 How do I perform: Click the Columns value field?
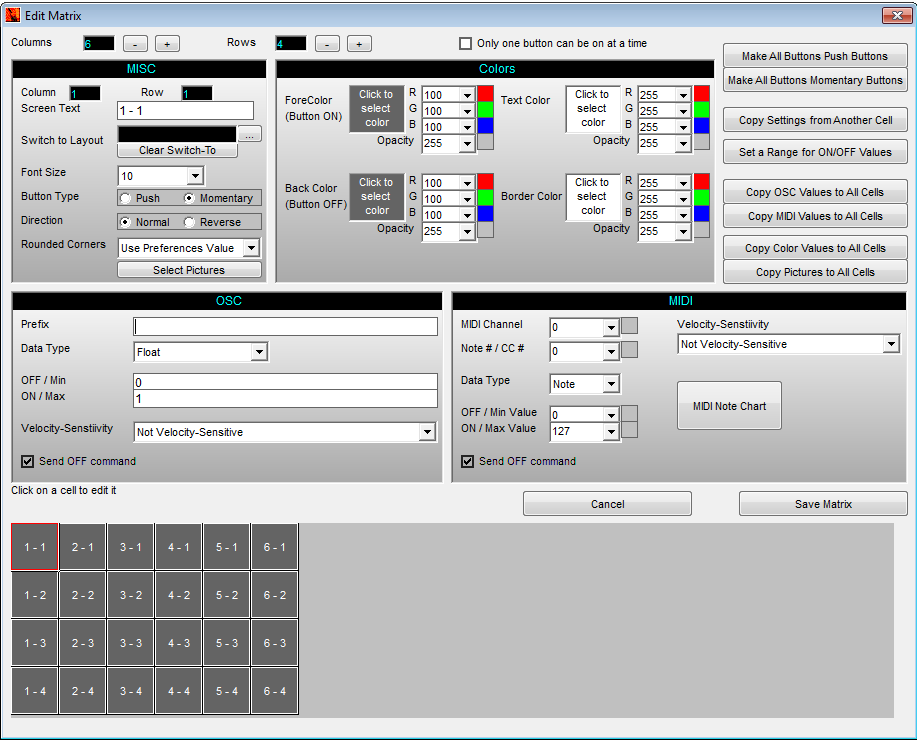[98, 43]
